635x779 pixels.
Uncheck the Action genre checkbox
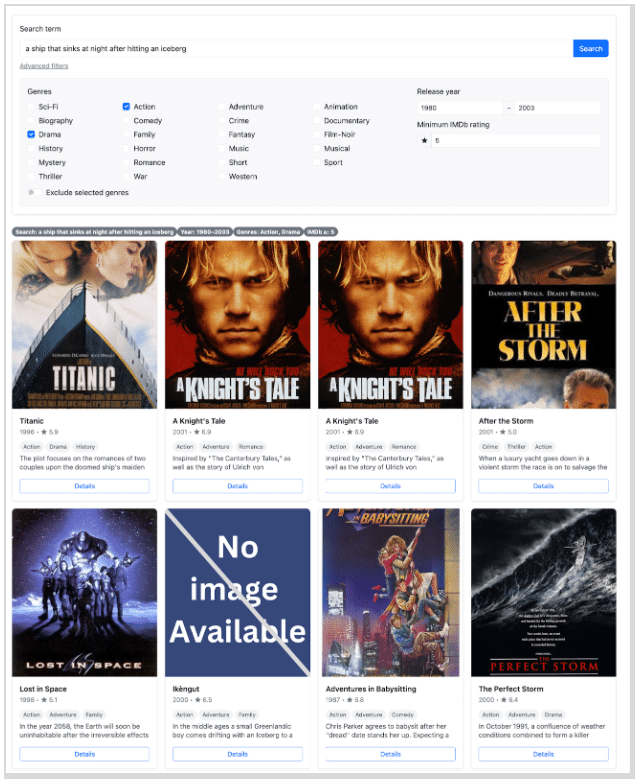coord(127,106)
